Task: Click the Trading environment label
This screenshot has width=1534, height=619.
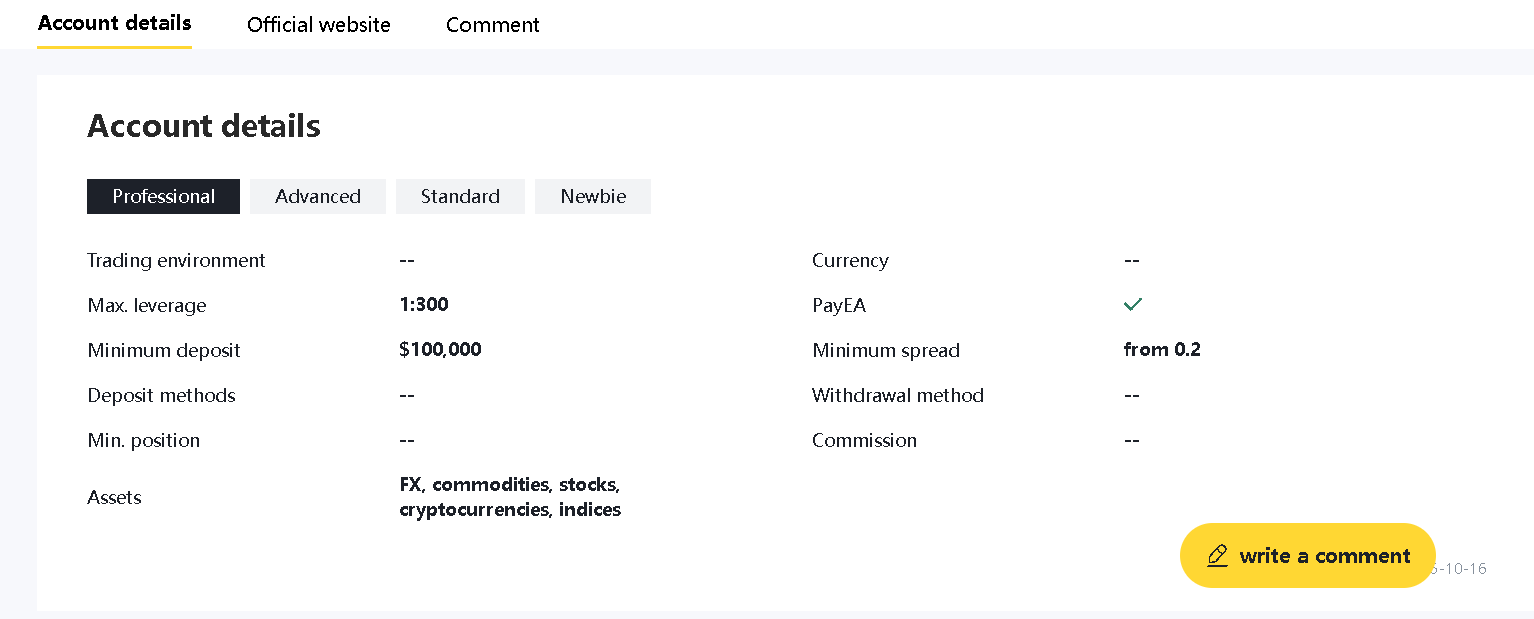Action: [176, 260]
